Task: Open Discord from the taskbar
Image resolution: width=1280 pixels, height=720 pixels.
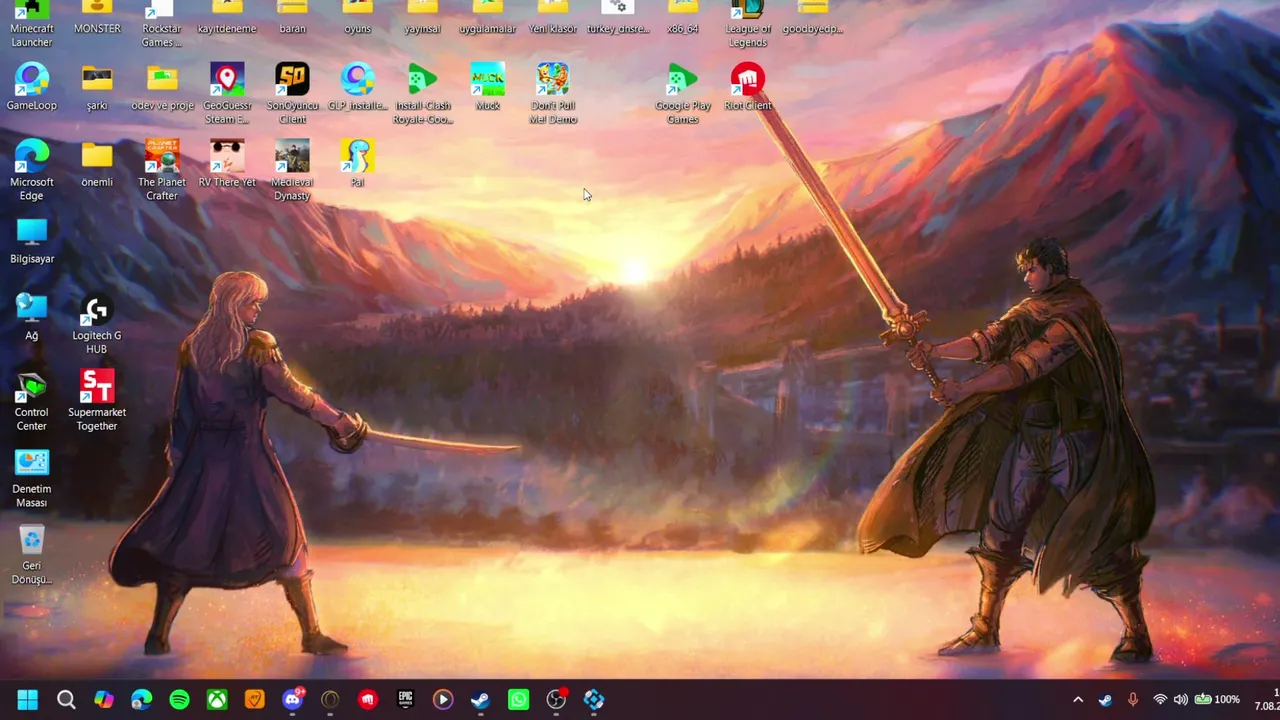Action: point(292,700)
